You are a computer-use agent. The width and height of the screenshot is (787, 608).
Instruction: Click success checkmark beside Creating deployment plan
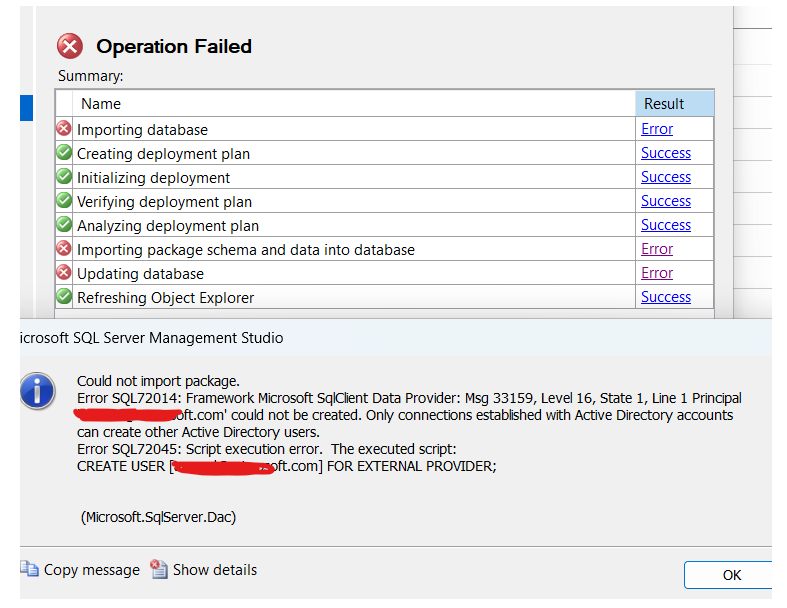64,153
